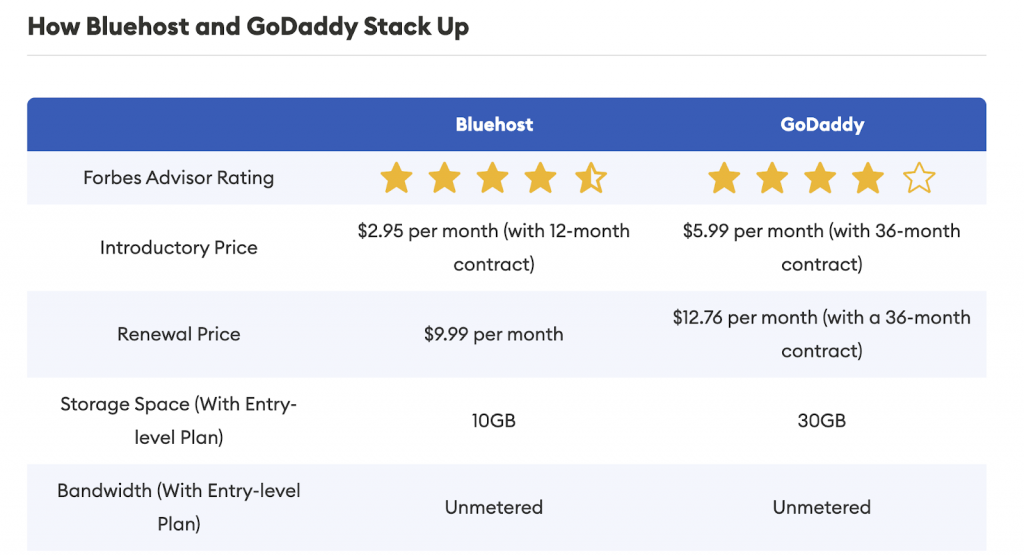This screenshot has height=556, width=1024.
Task: Click Bluehost's second rating star
Action: pyautogui.click(x=445, y=178)
